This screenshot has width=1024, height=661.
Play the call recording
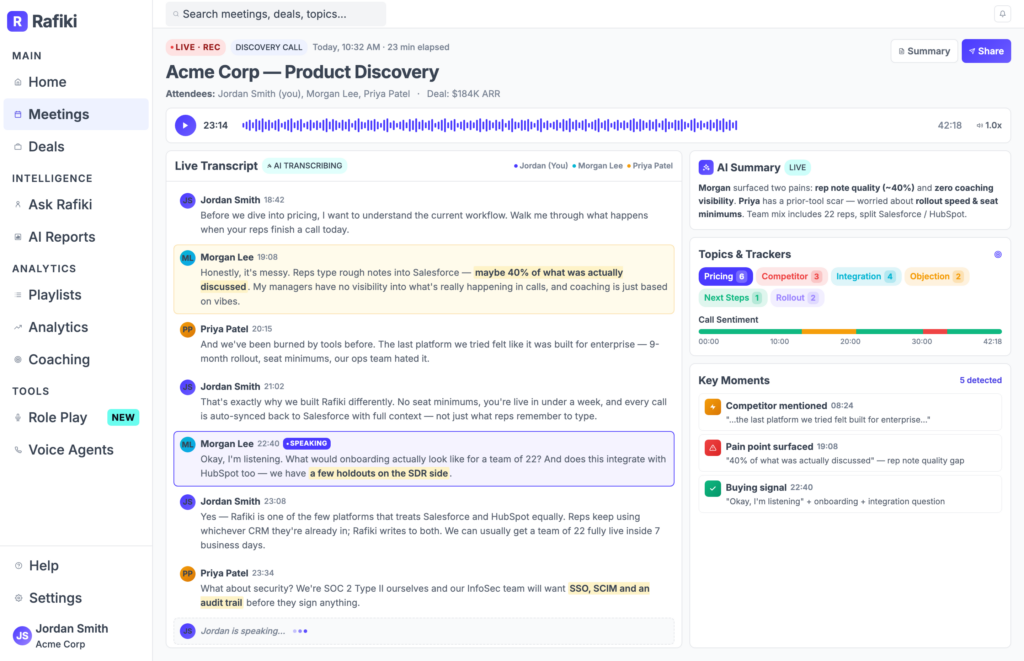[x=185, y=125]
